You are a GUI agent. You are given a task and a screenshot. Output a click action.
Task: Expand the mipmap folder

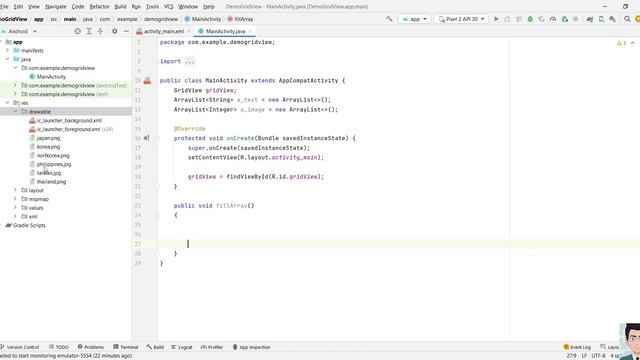pos(16,199)
